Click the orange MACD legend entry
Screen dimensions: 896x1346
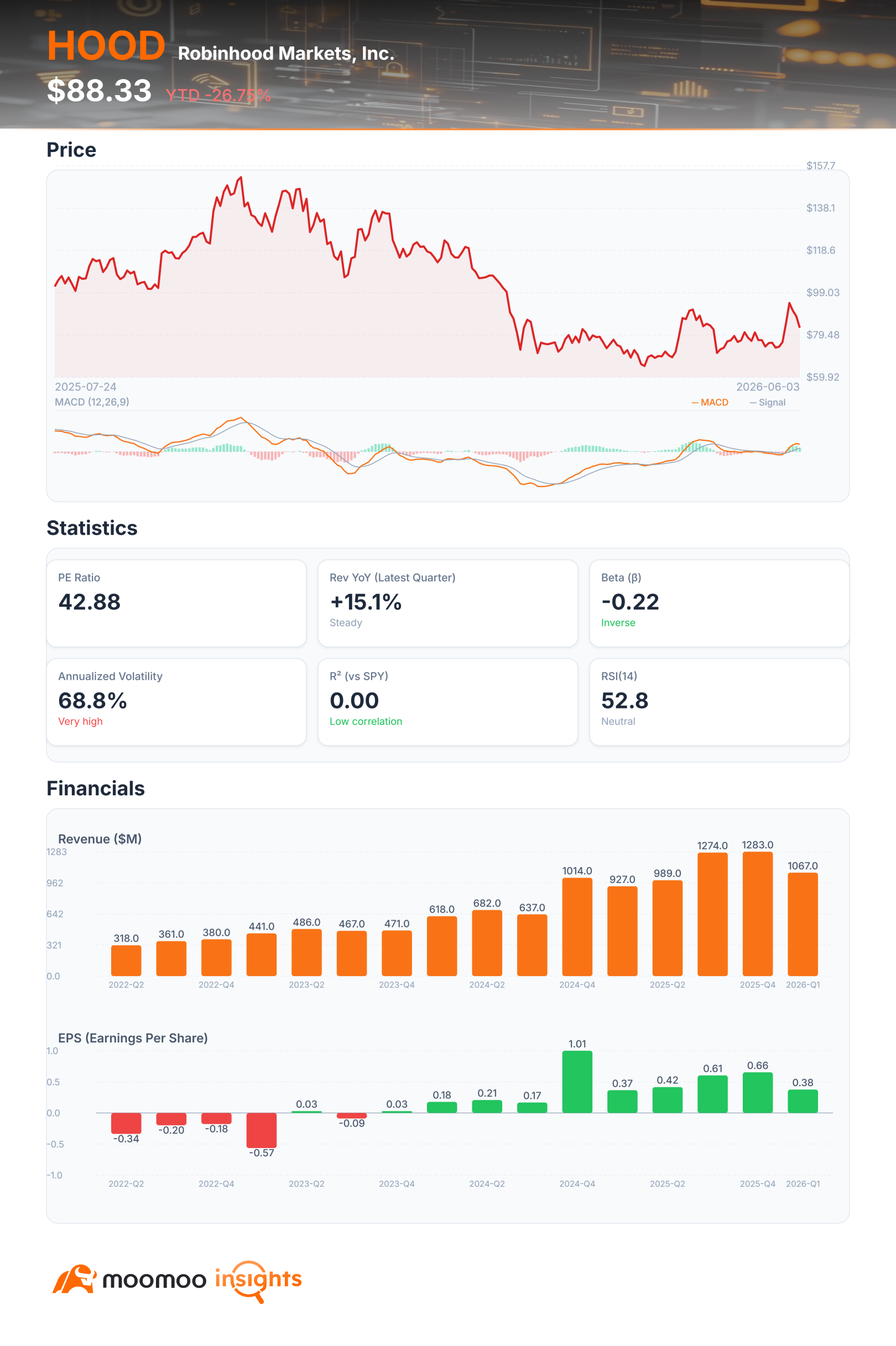pos(710,402)
